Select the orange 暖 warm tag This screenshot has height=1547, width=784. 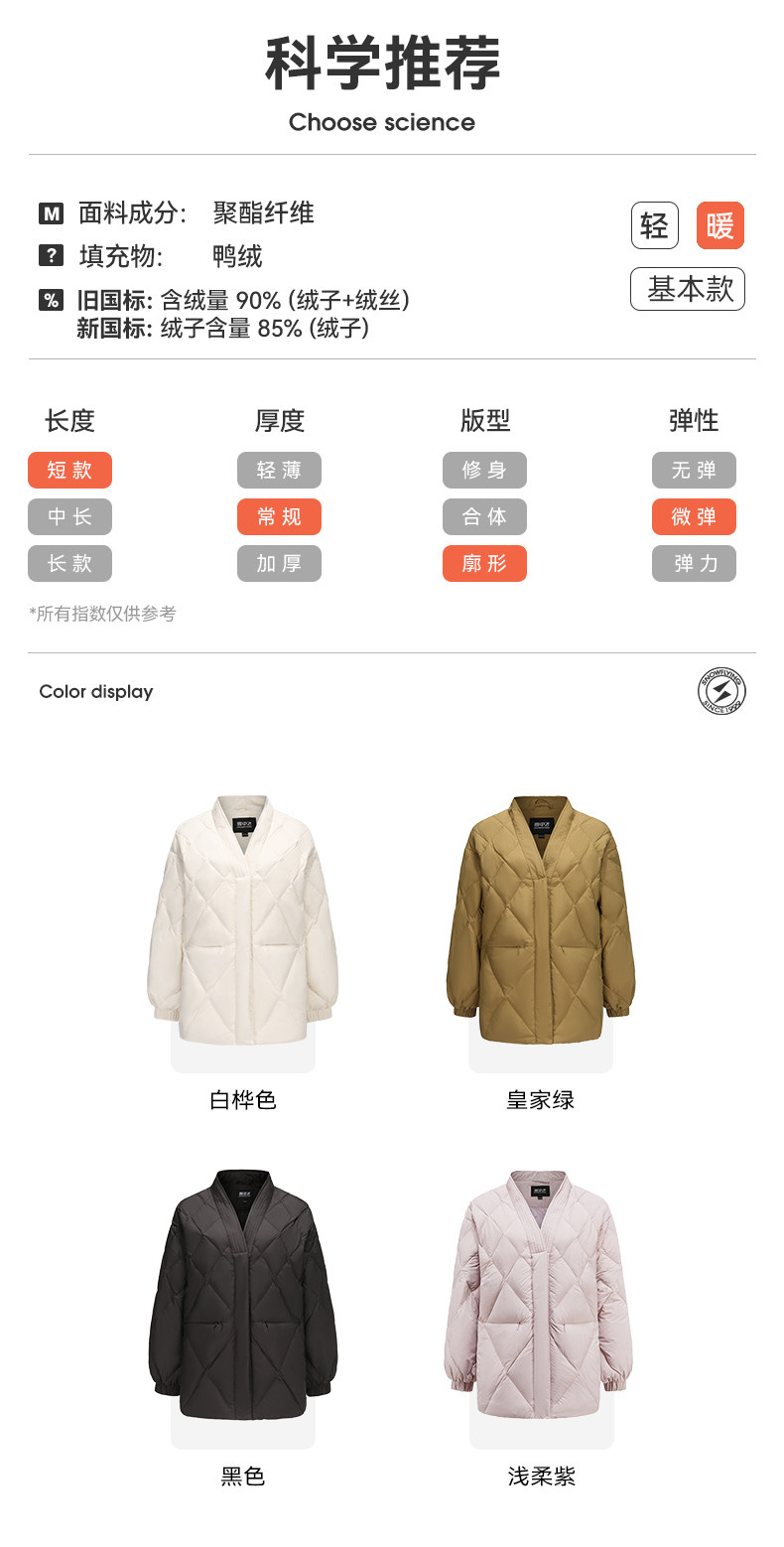point(720,225)
